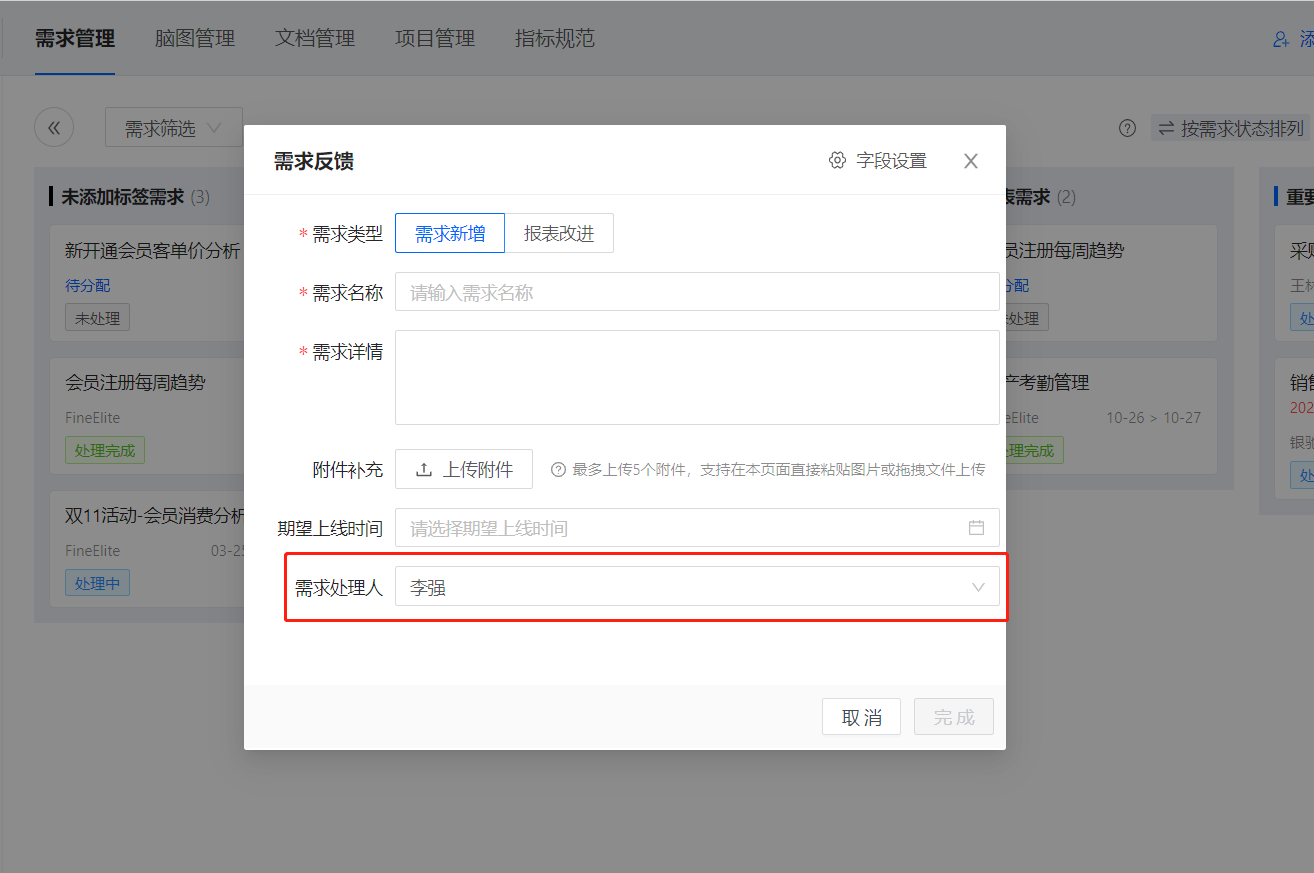Click the help icon beside attachment hint
This screenshot has height=873, width=1314.
(558, 469)
